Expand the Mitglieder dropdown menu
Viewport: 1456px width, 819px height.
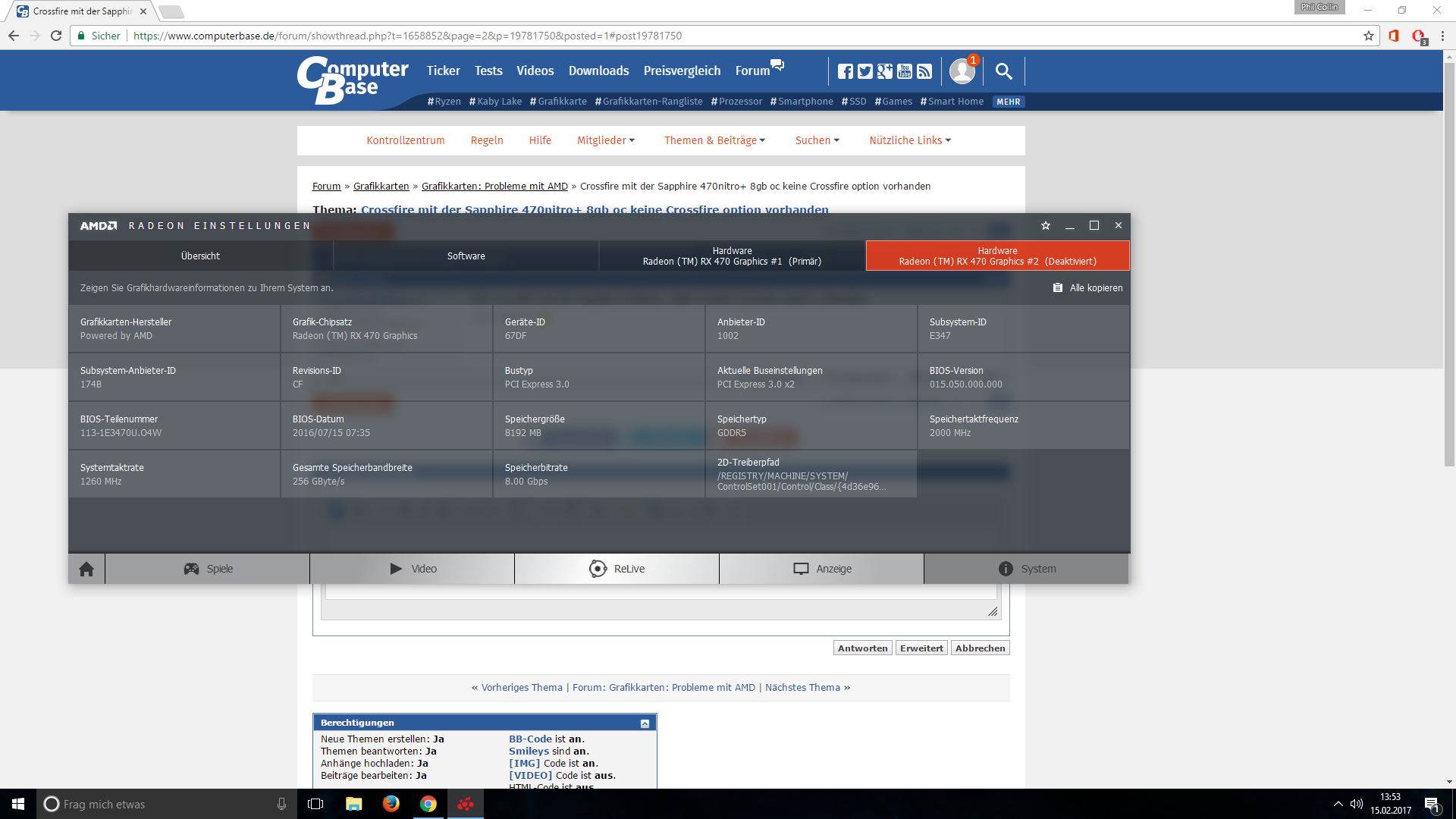pos(606,140)
